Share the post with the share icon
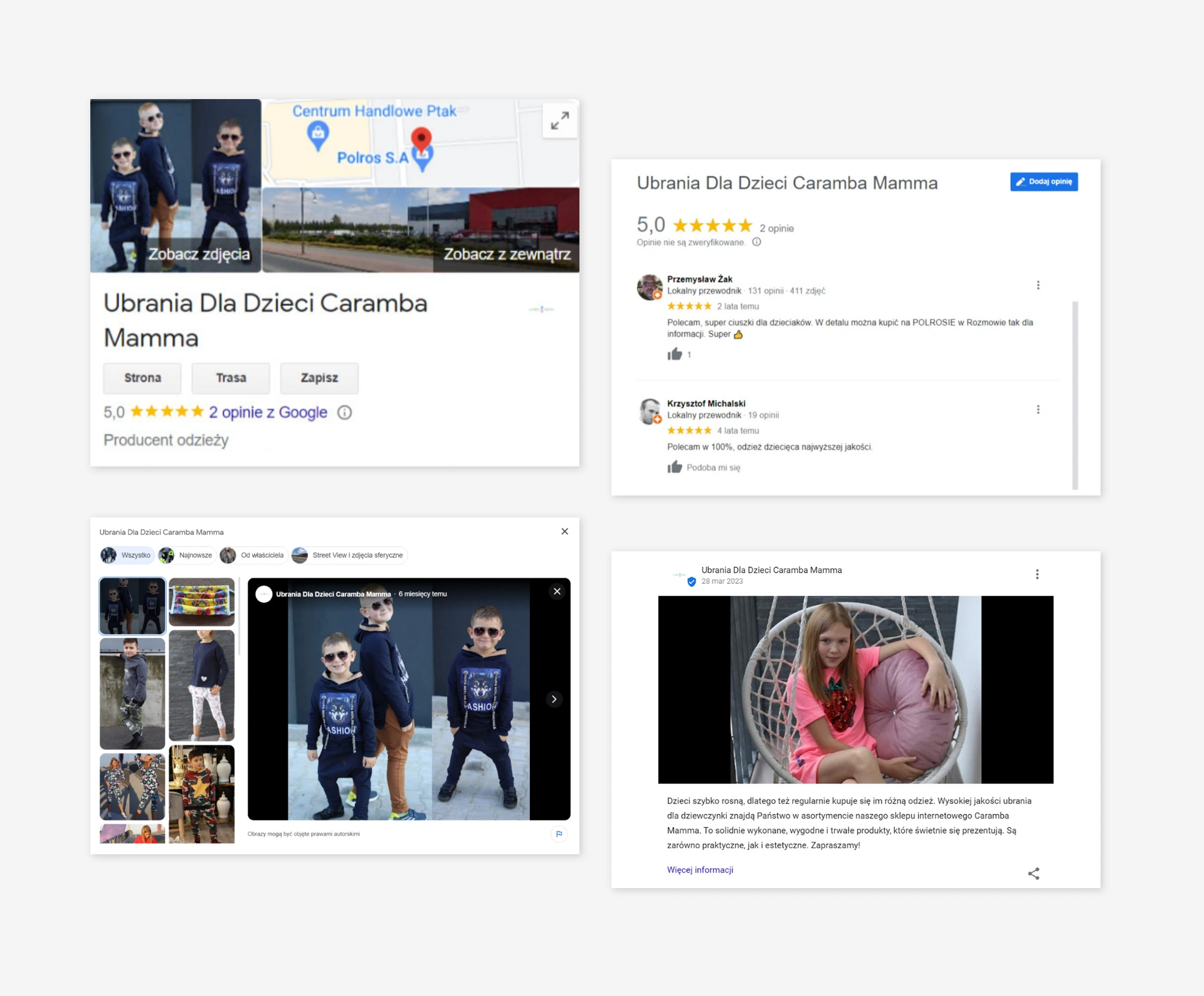This screenshot has height=996, width=1204. click(x=1033, y=873)
